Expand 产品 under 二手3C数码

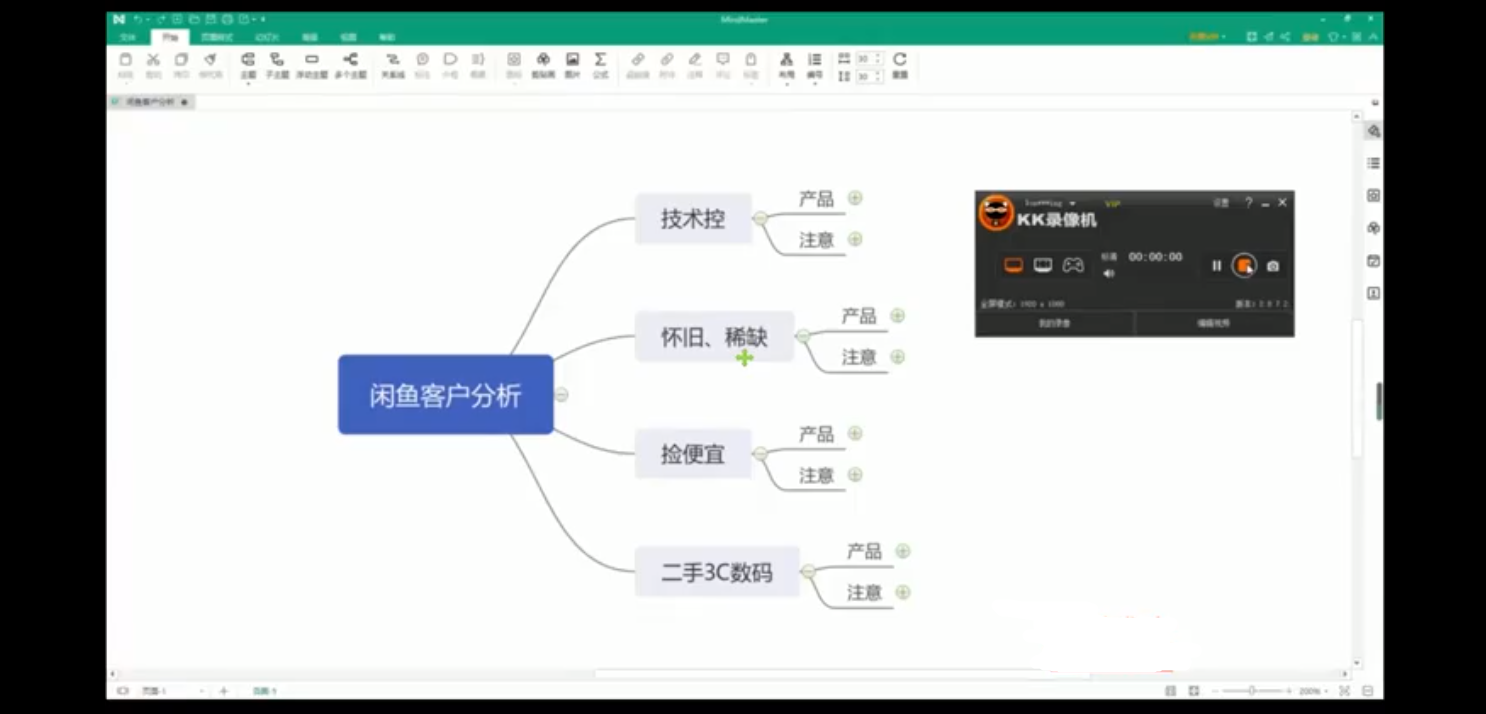click(x=903, y=551)
